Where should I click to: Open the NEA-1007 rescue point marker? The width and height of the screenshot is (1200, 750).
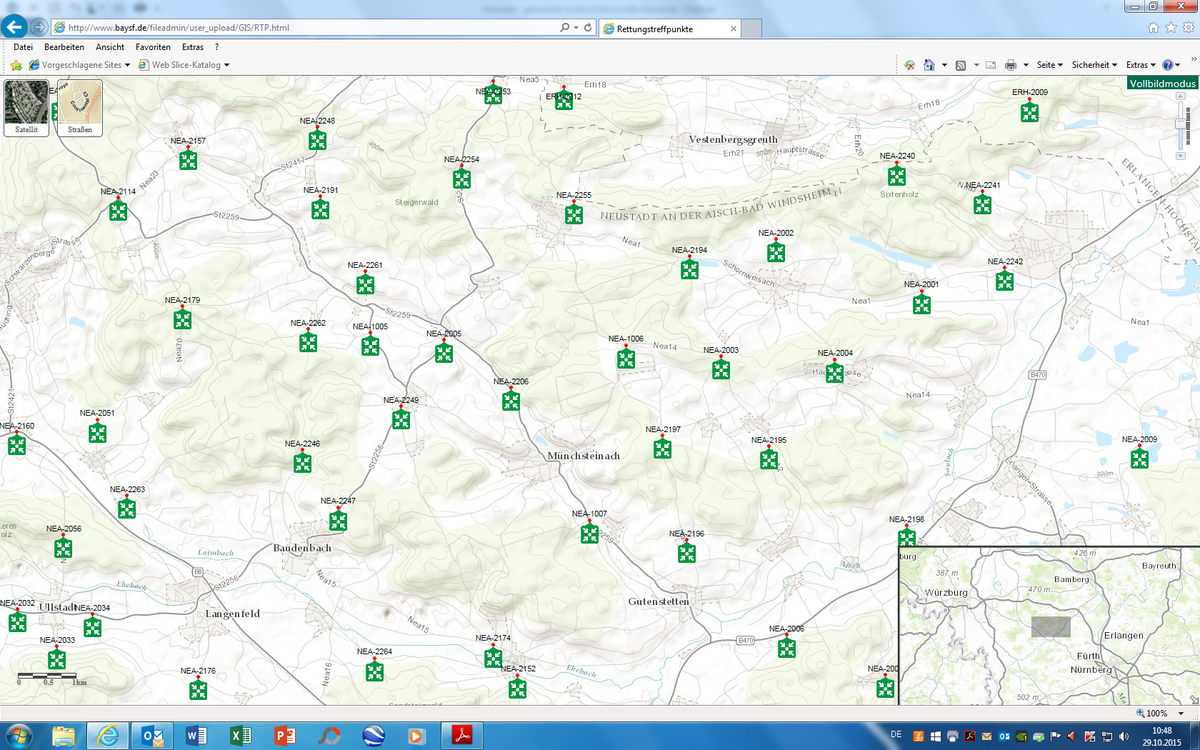tap(590, 532)
